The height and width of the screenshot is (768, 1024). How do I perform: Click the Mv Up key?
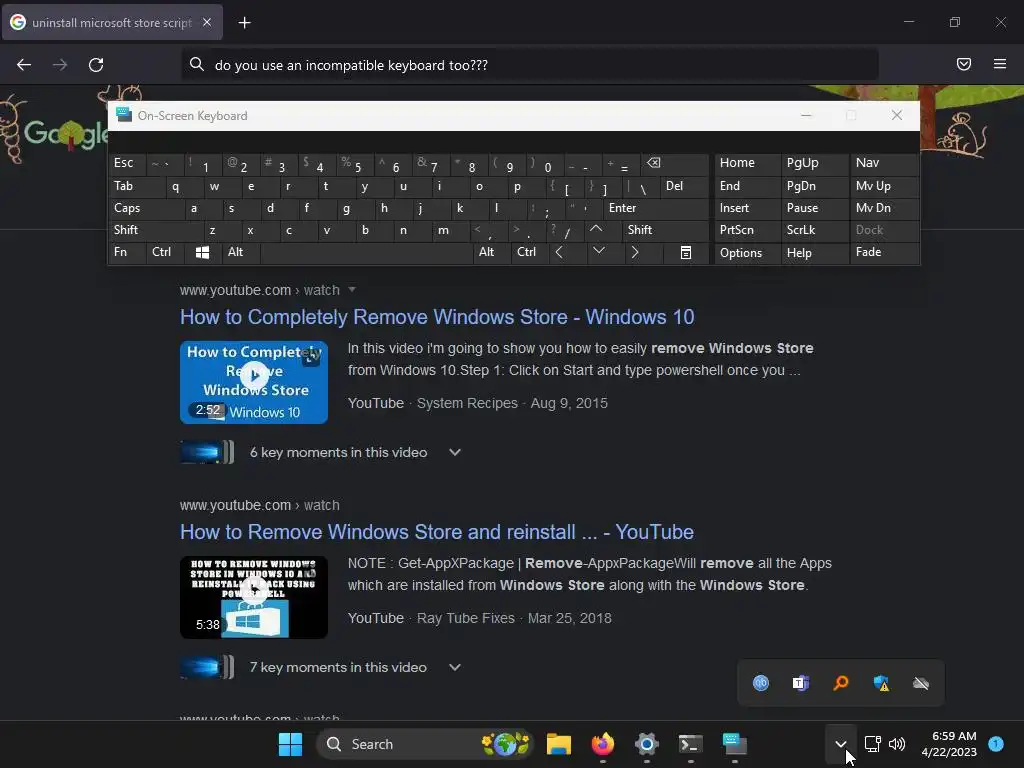coord(884,187)
